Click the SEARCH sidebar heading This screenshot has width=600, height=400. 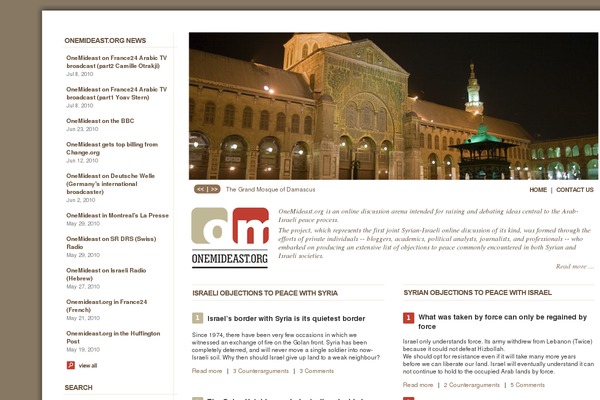(78, 387)
